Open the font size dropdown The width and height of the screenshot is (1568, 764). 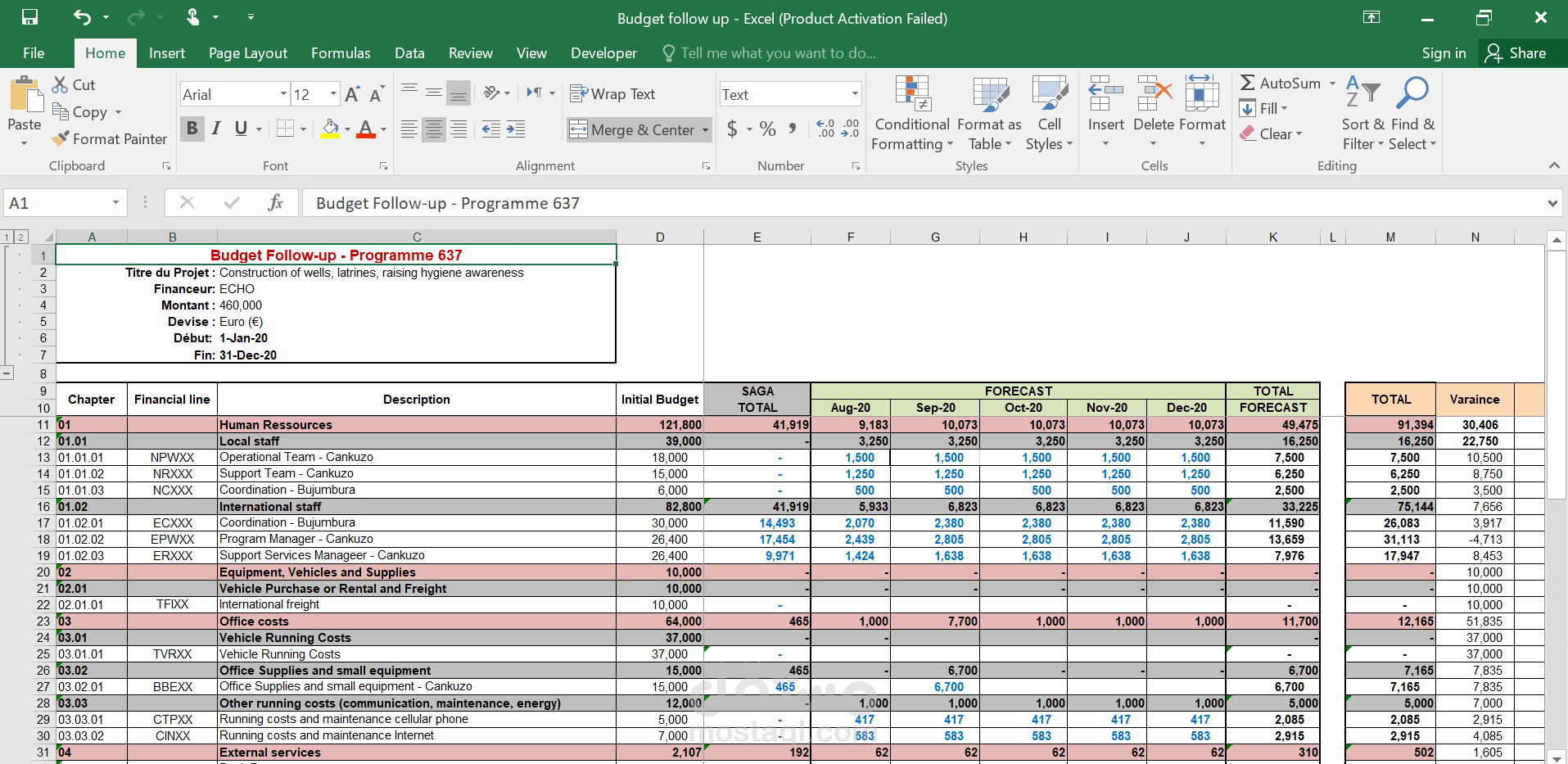click(x=333, y=94)
